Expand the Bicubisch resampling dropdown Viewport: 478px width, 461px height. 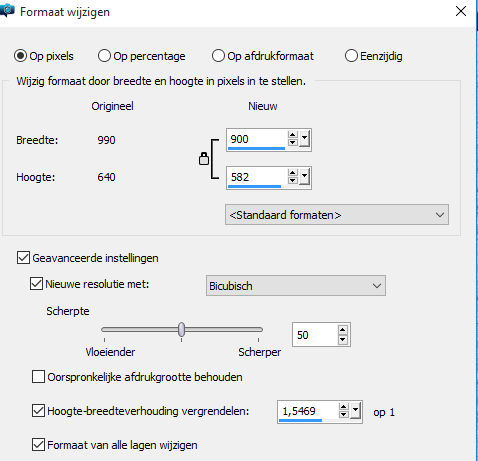click(x=296, y=286)
